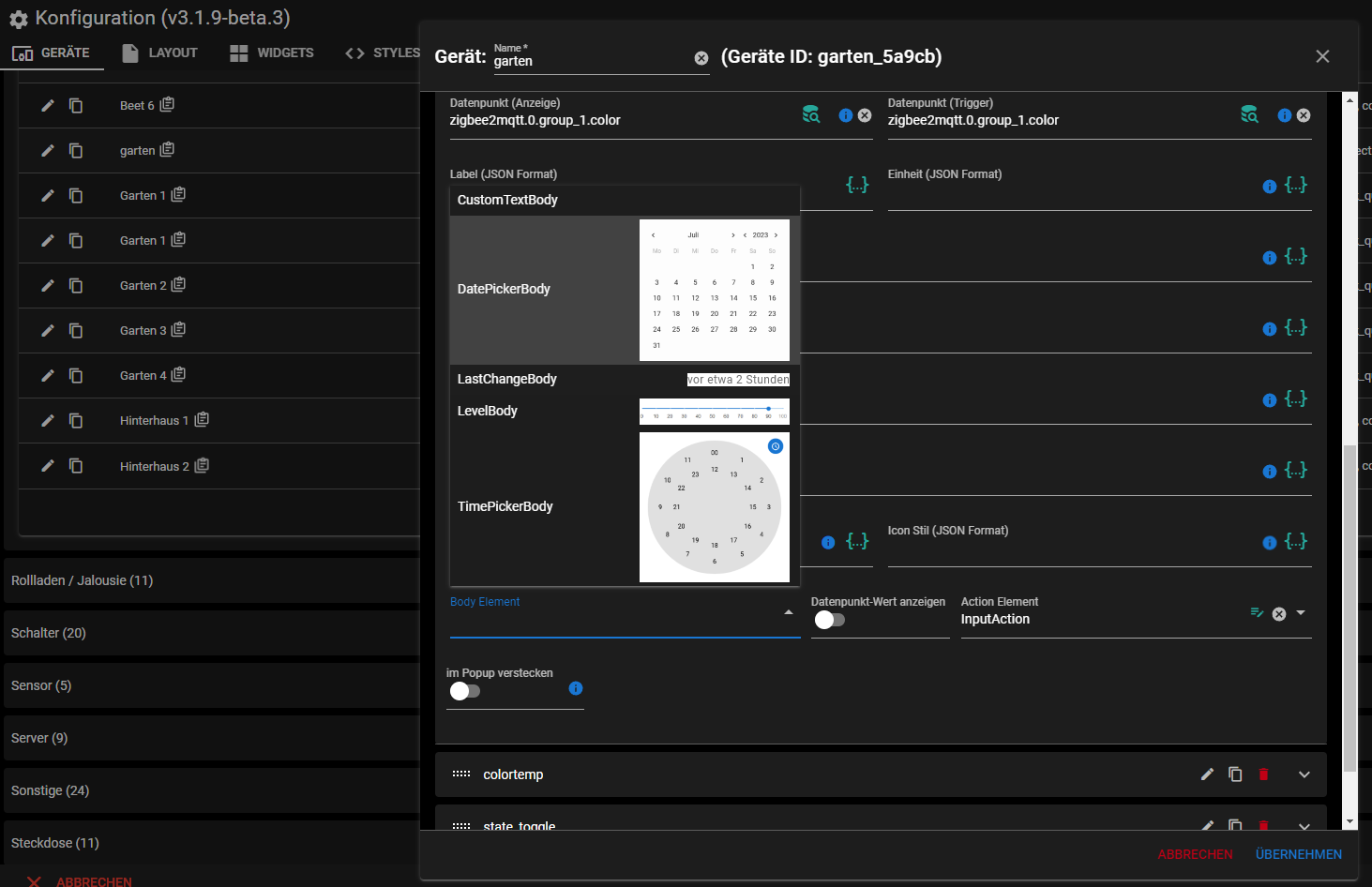Edit the Beet 6 device

pos(48,106)
